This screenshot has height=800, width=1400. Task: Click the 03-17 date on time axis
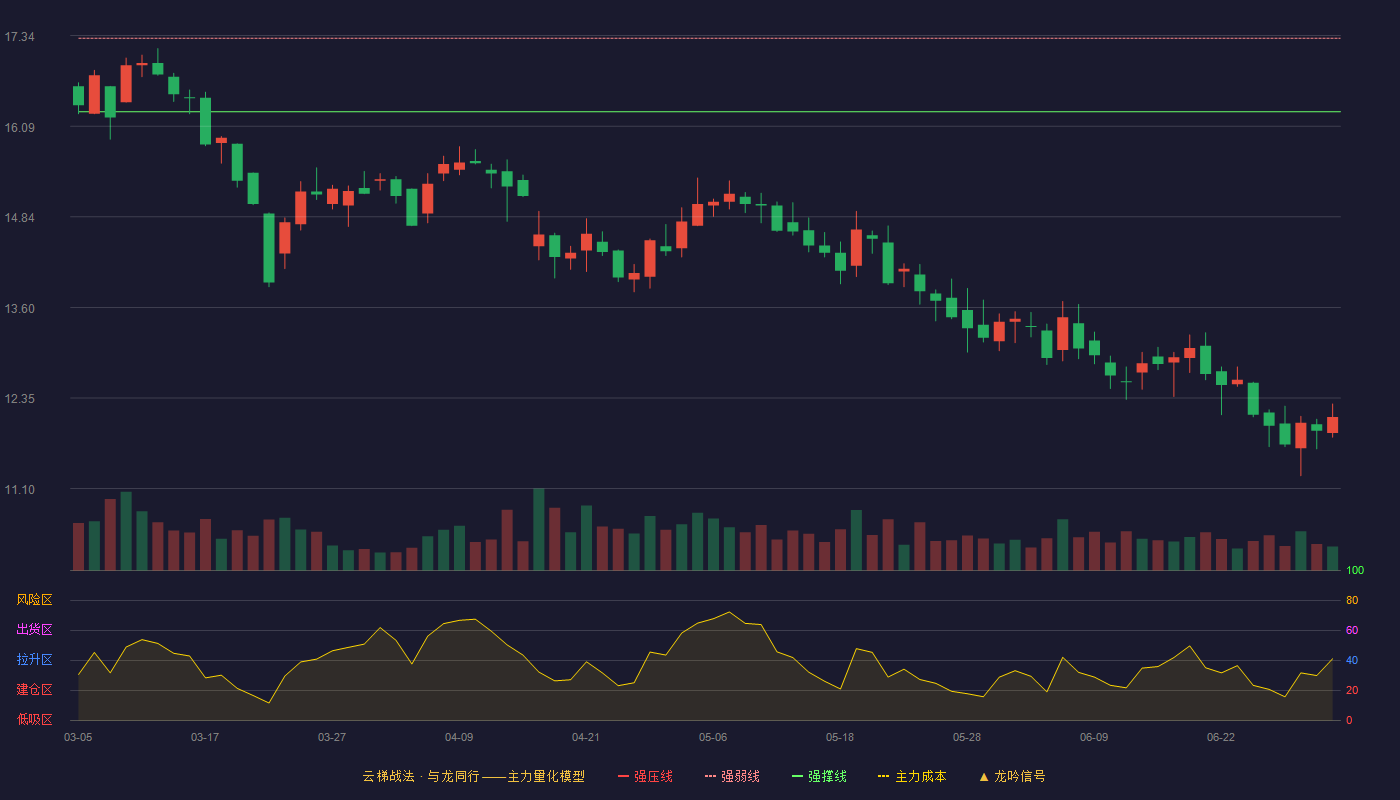click(205, 737)
